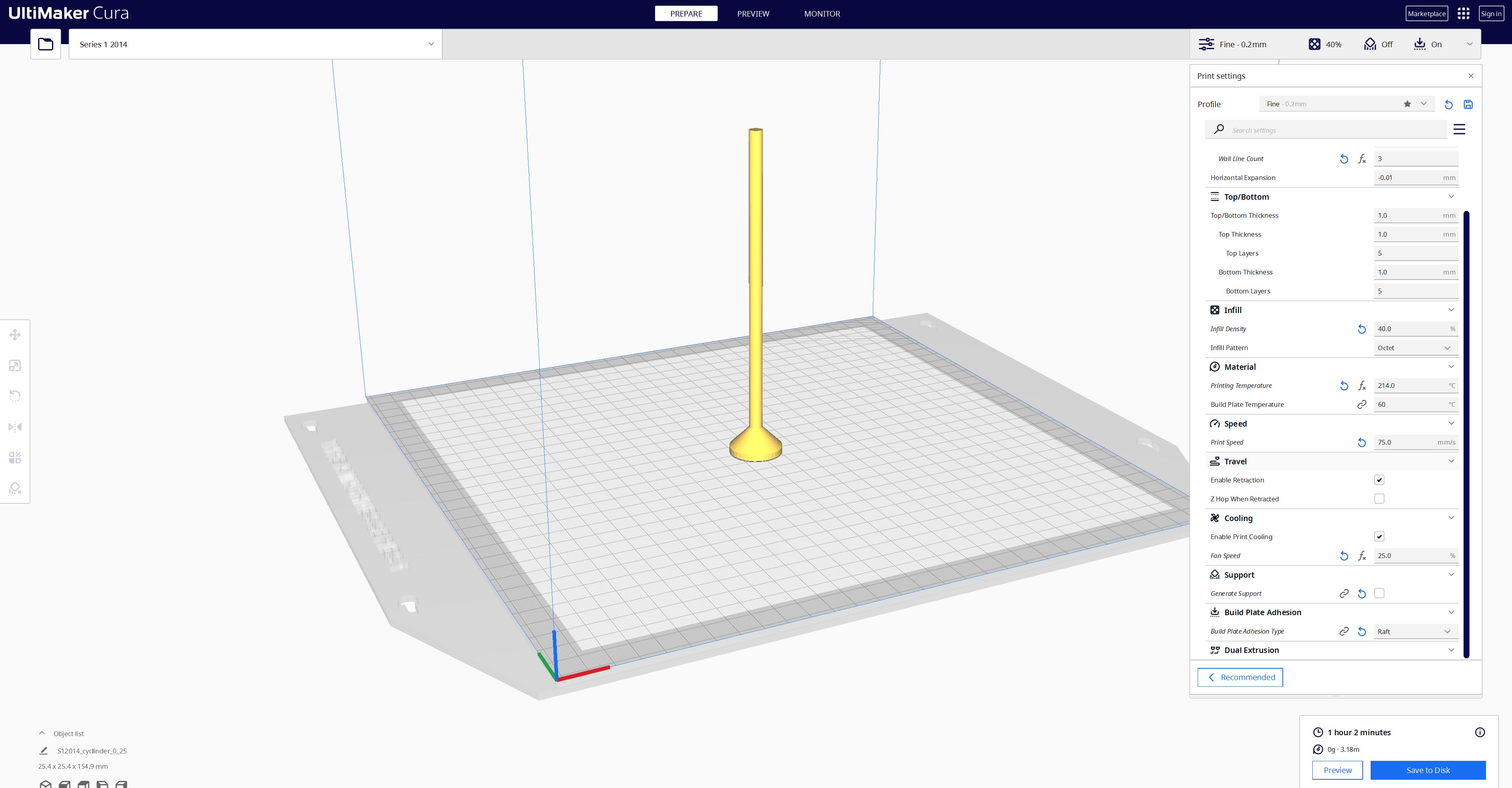This screenshot has height=788, width=1512.
Task: Open the Infill Pattern dropdown
Action: tap(1415, 348)
